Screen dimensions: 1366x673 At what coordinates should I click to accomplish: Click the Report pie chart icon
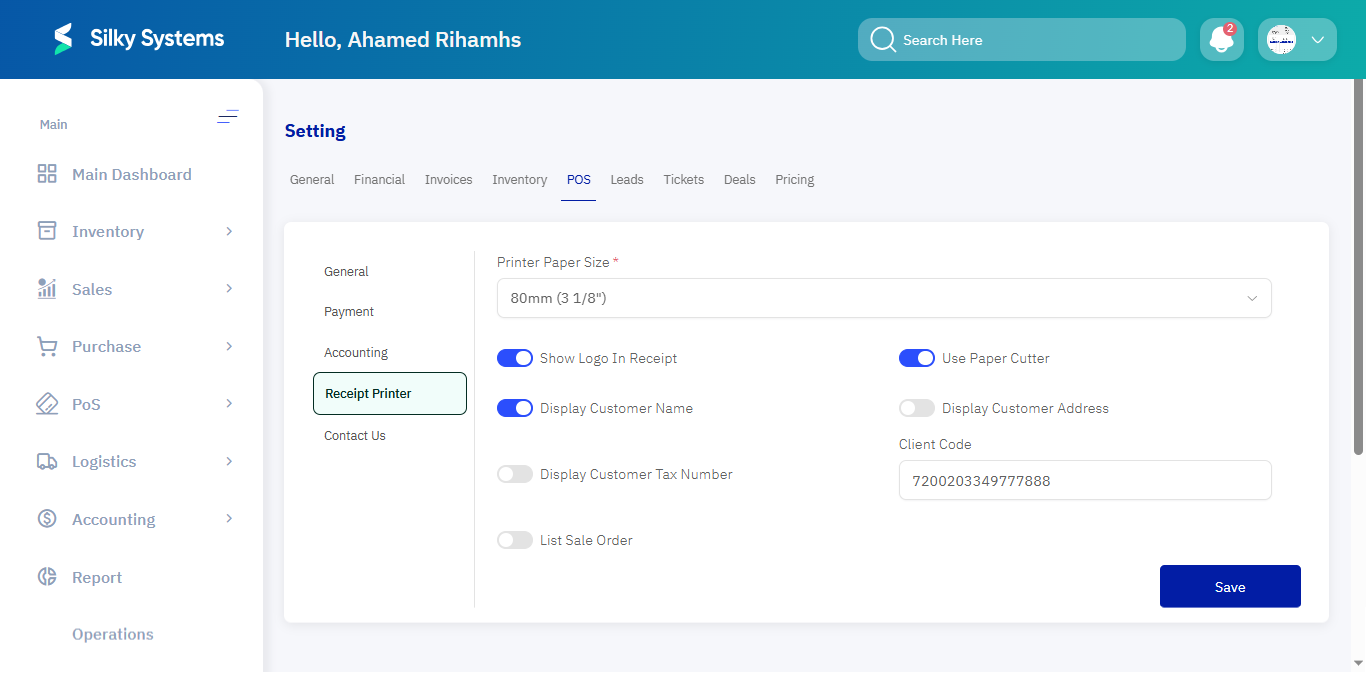click(47, 577)
